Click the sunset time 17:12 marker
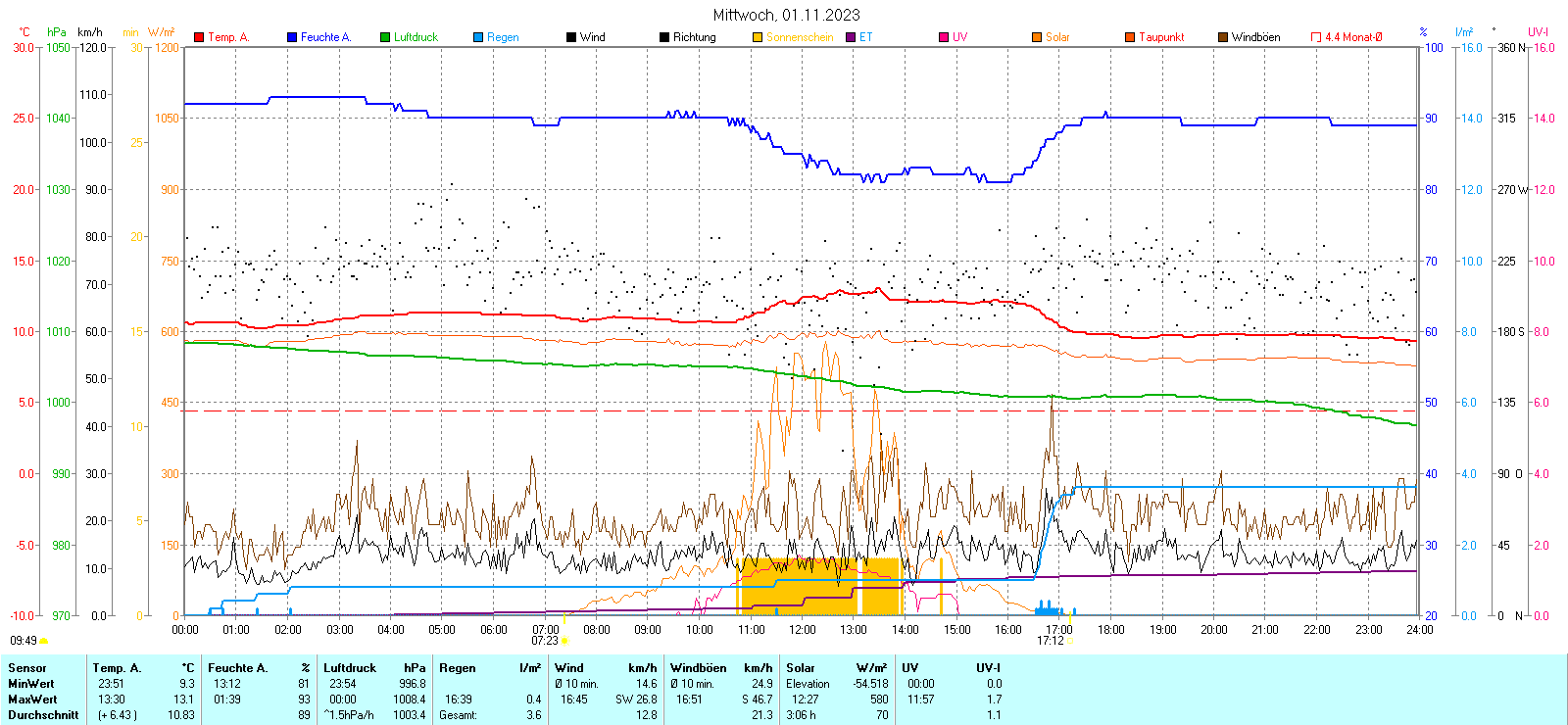 (x=1051, y=641)
